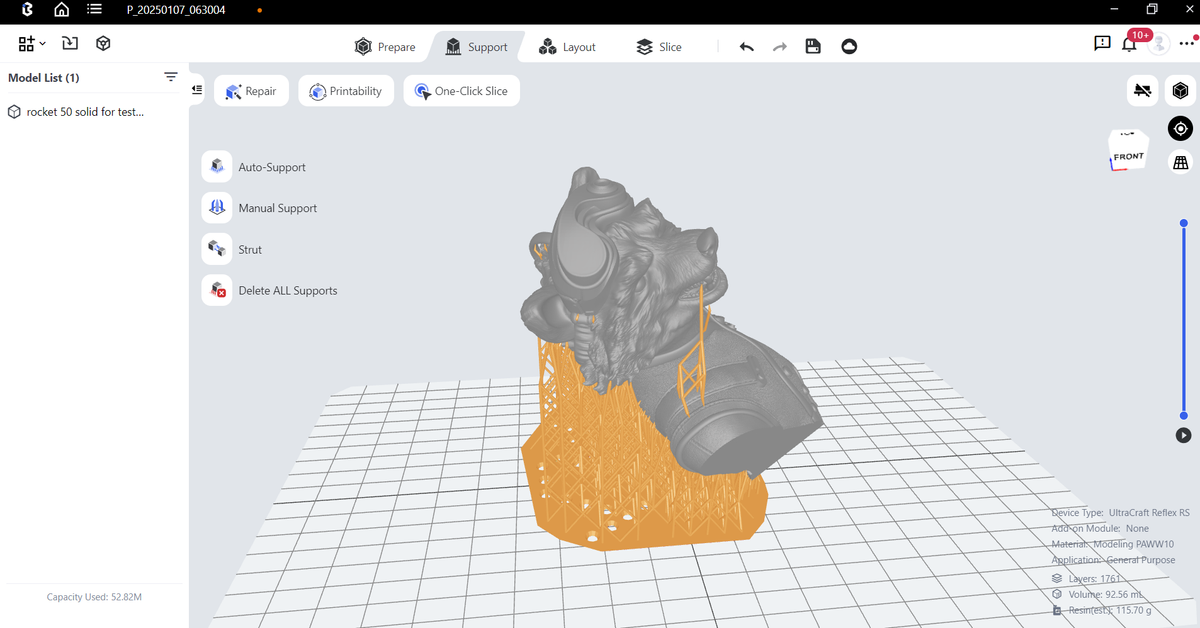The height and width of the screenshot is (628, 1200).
Task: Open cloud upload for the project
Action: pyautogui.click(x=849, y=46)
